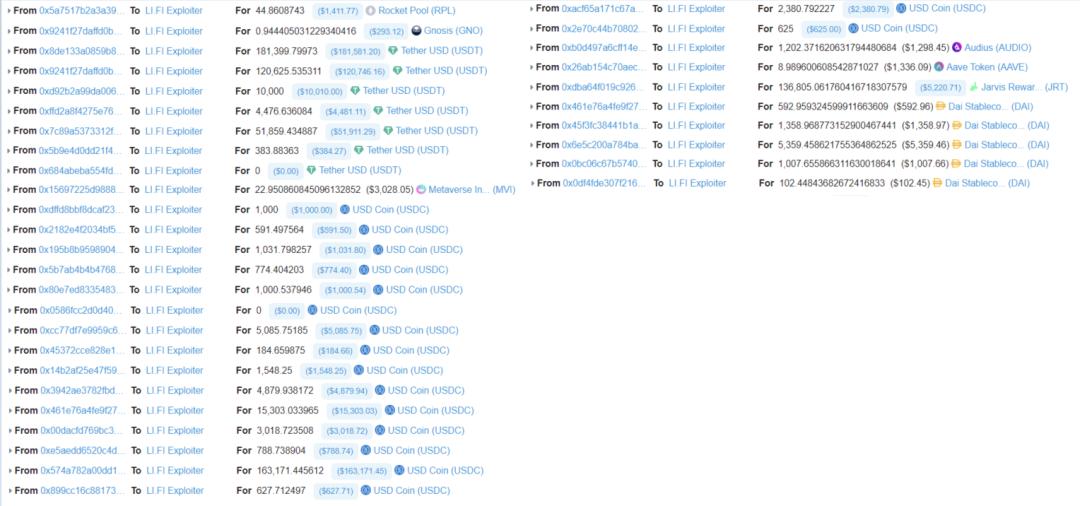Click the USDC icon in the $1,000.00 row
Viewport: 1080px width, 506px height.
(345, 209)
